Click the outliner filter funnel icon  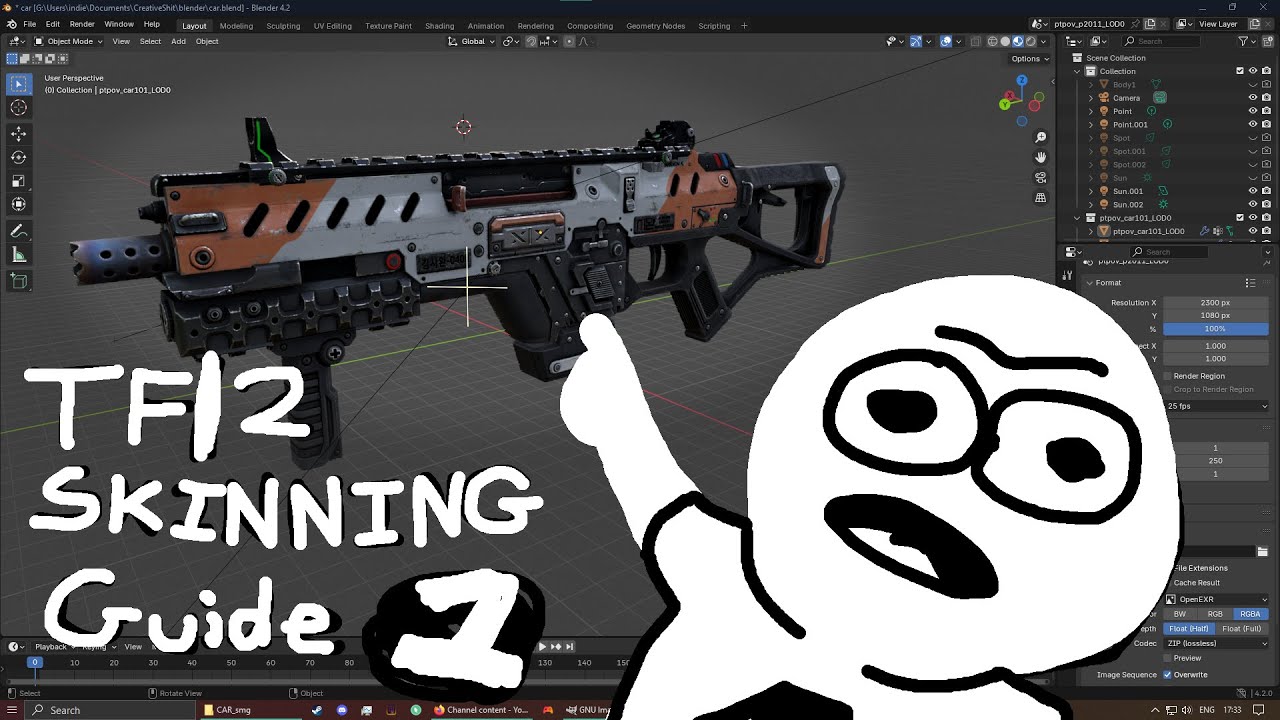tap(1244, 41)
